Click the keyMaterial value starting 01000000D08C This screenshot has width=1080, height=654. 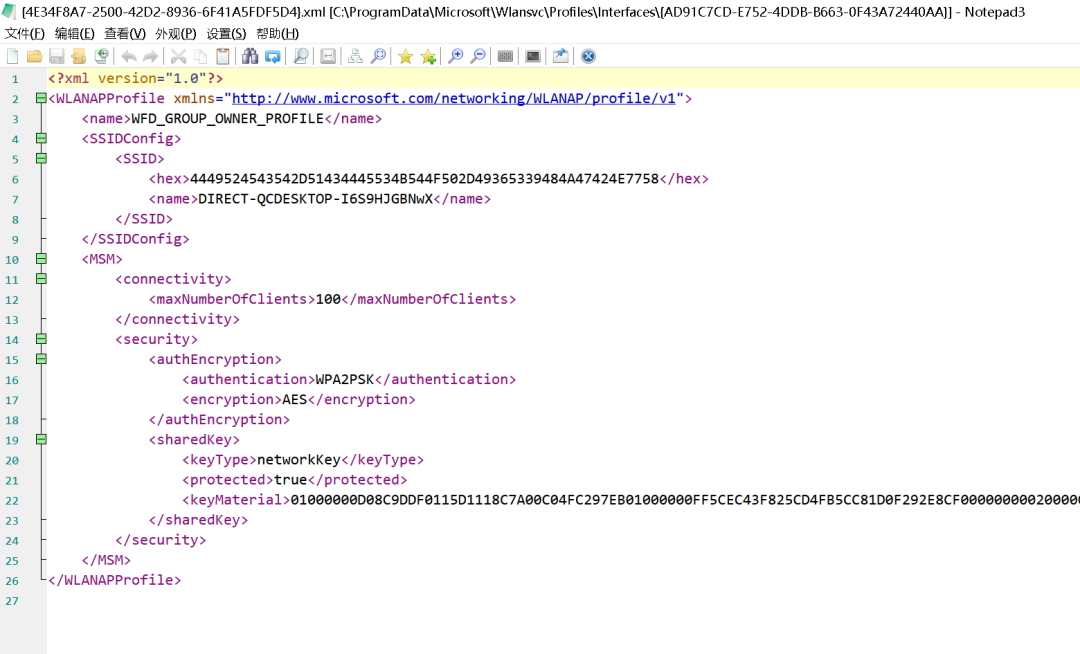[x=685, y=500]
